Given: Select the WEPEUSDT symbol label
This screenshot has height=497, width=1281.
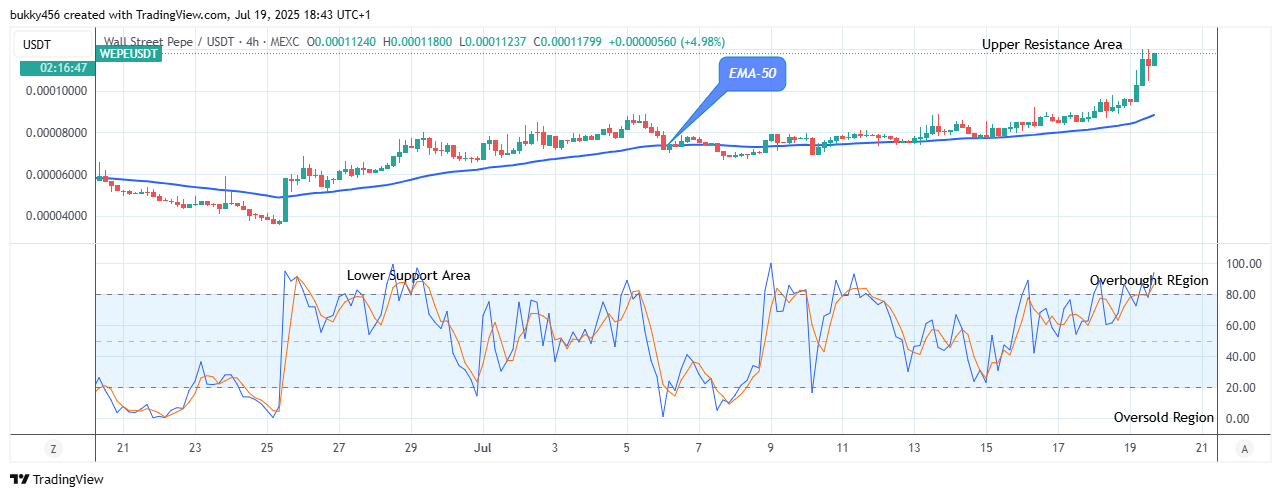Looking at the screenshot, I should (x=129, y=54).
